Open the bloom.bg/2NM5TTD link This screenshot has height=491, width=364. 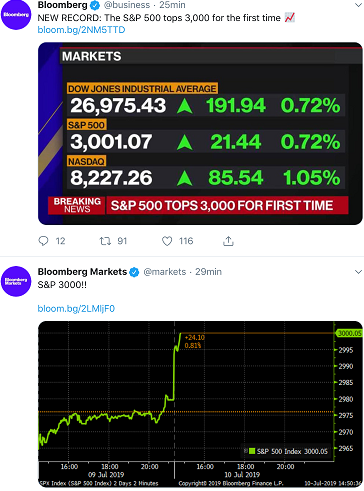tap(81, 30)
